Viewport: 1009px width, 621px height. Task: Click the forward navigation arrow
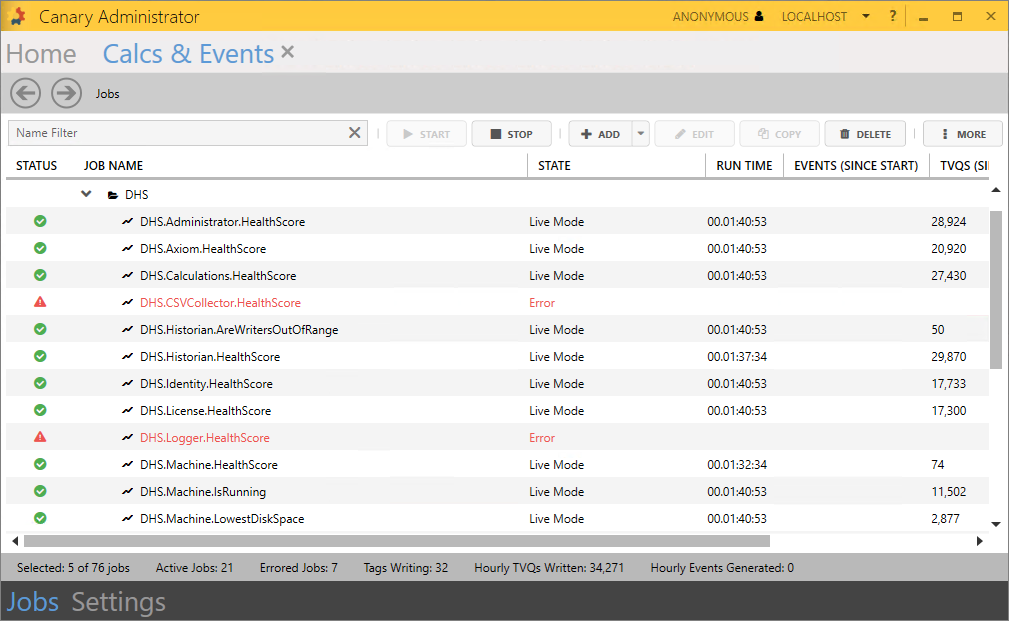[66, 93]
